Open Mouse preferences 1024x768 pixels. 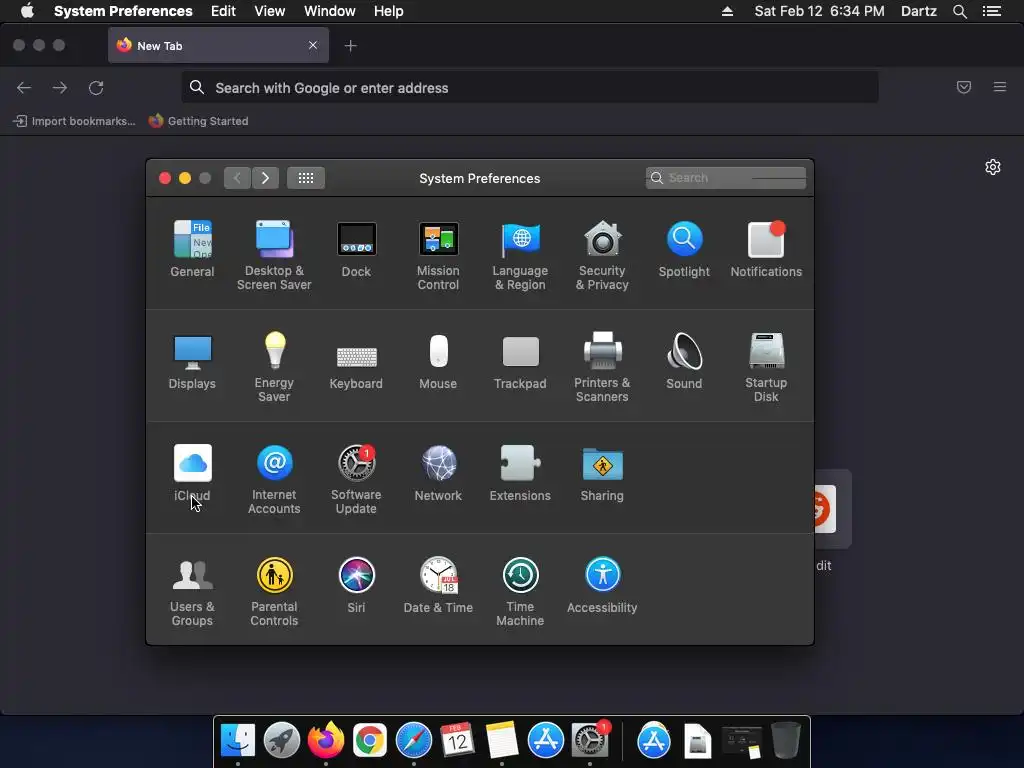[438, 362]
